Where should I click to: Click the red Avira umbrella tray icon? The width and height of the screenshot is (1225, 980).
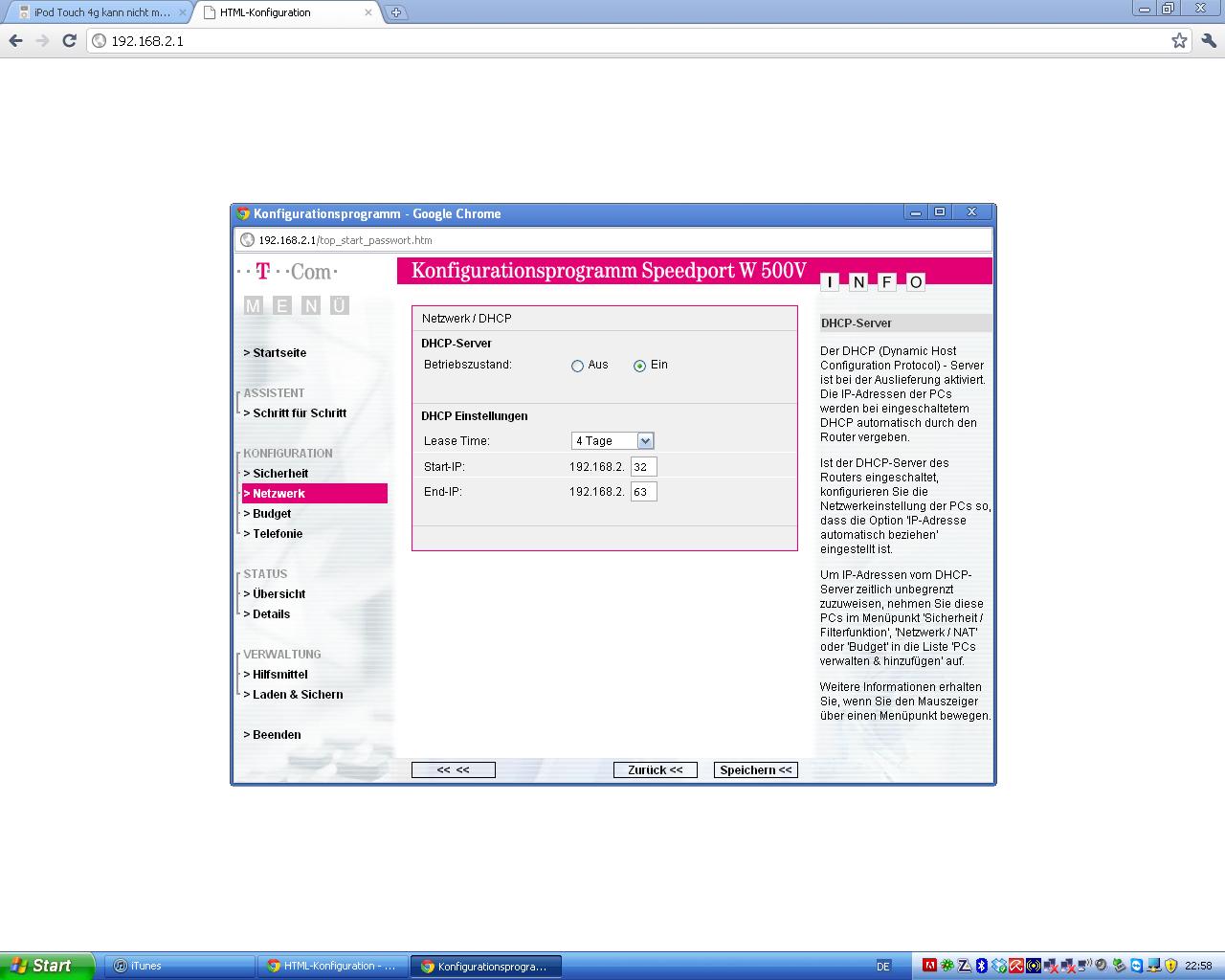pos(1016,966)
